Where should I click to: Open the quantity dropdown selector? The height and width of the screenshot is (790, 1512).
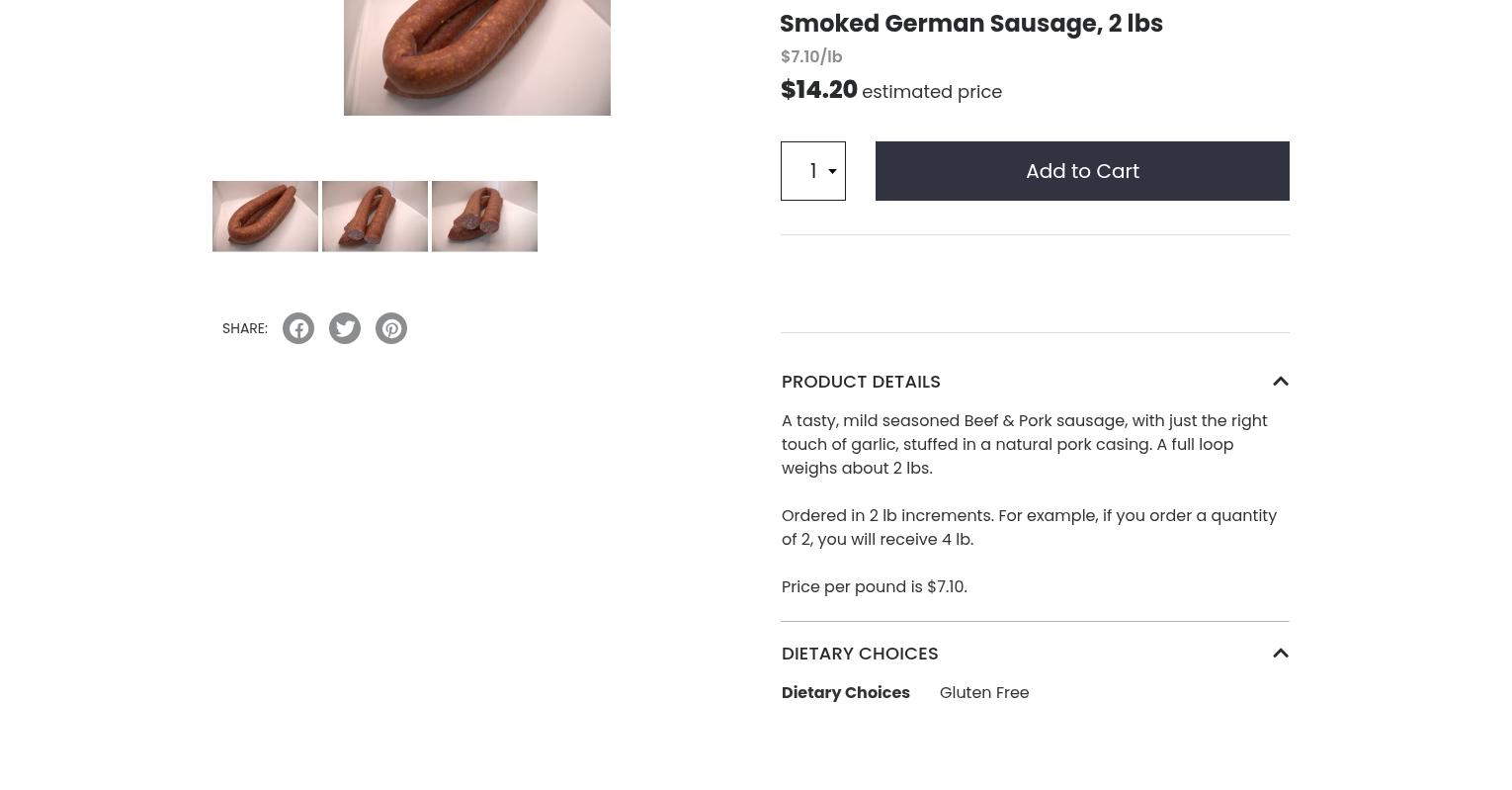(x=813, y=171)
